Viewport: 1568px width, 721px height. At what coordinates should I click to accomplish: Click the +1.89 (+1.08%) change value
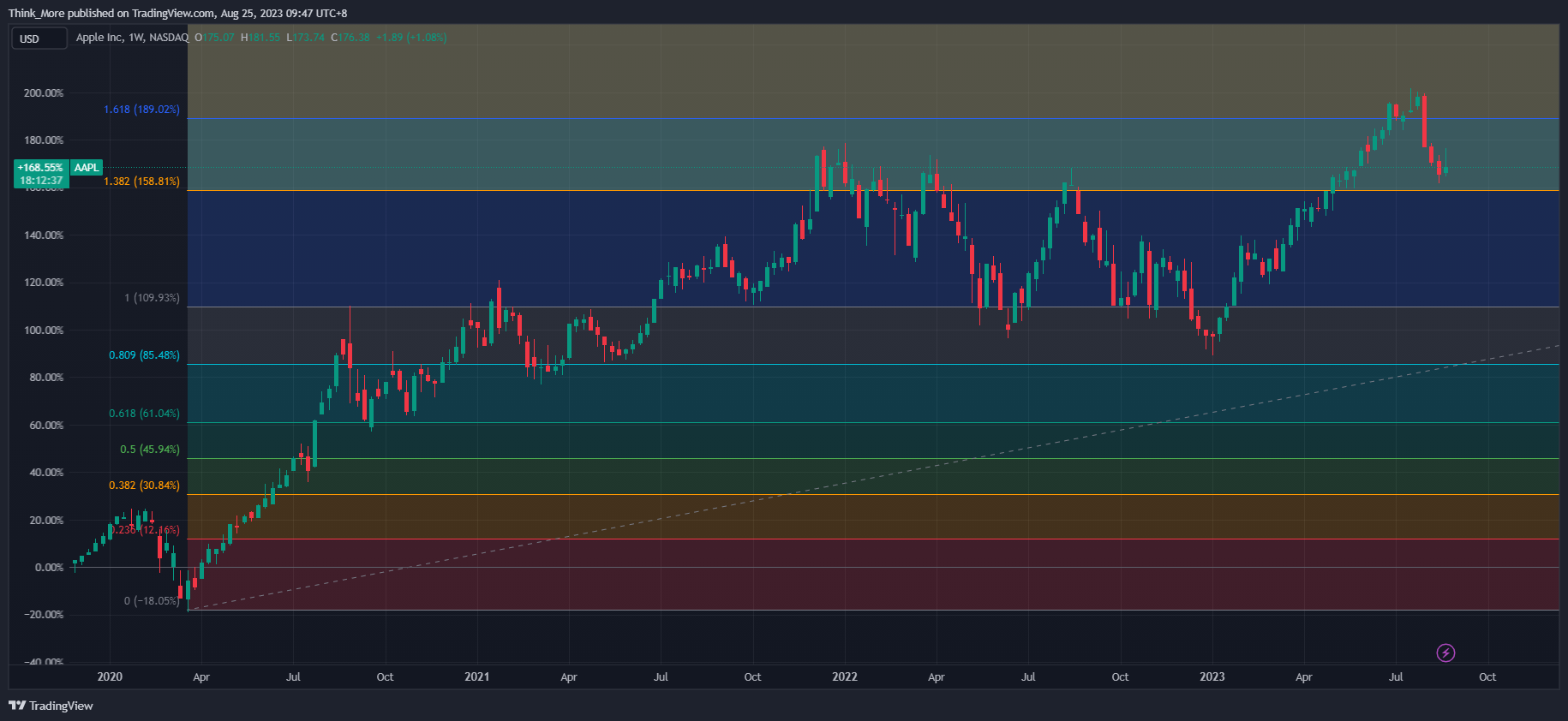click(411, 38)
